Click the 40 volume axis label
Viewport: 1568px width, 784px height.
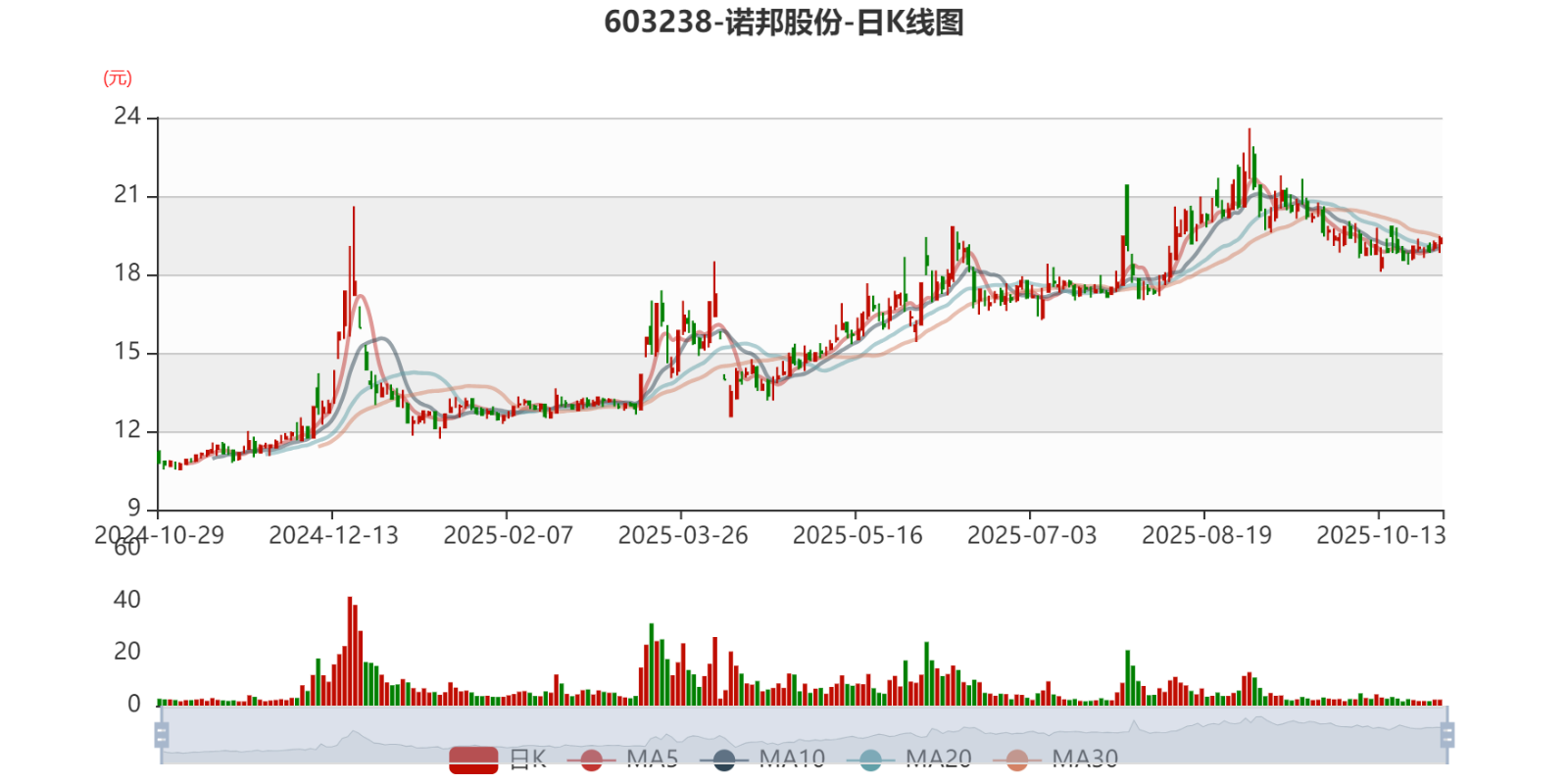[127, 600]
